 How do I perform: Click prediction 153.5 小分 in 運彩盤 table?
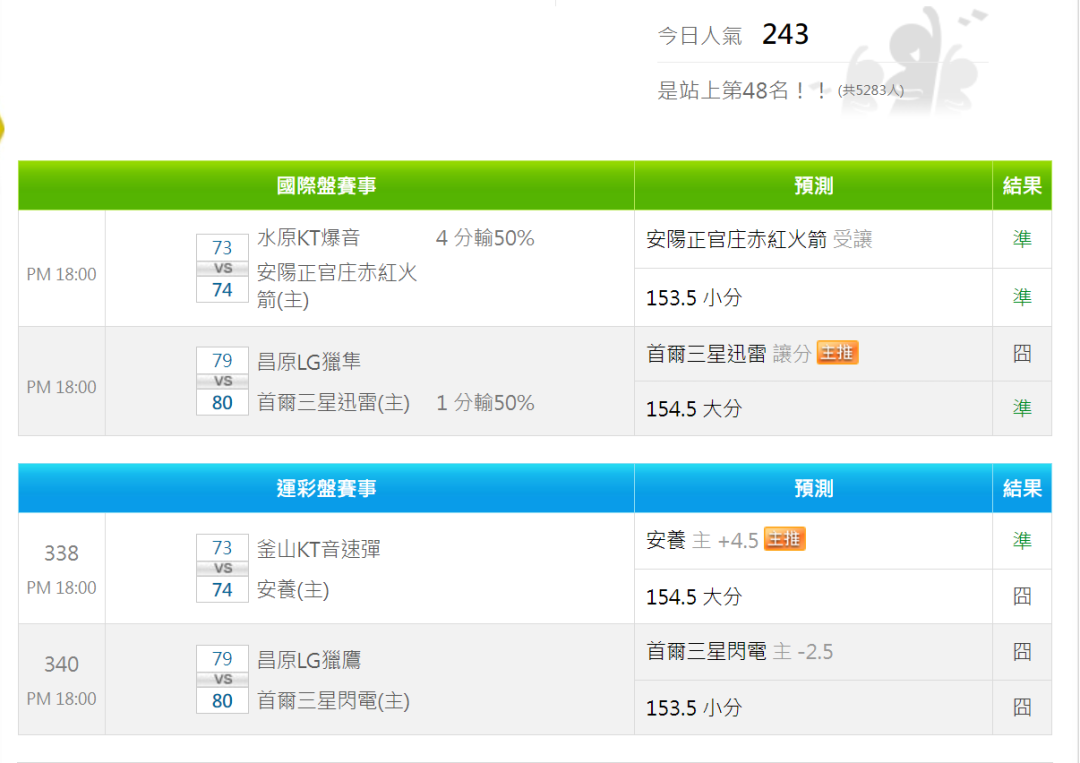(694, 708)
